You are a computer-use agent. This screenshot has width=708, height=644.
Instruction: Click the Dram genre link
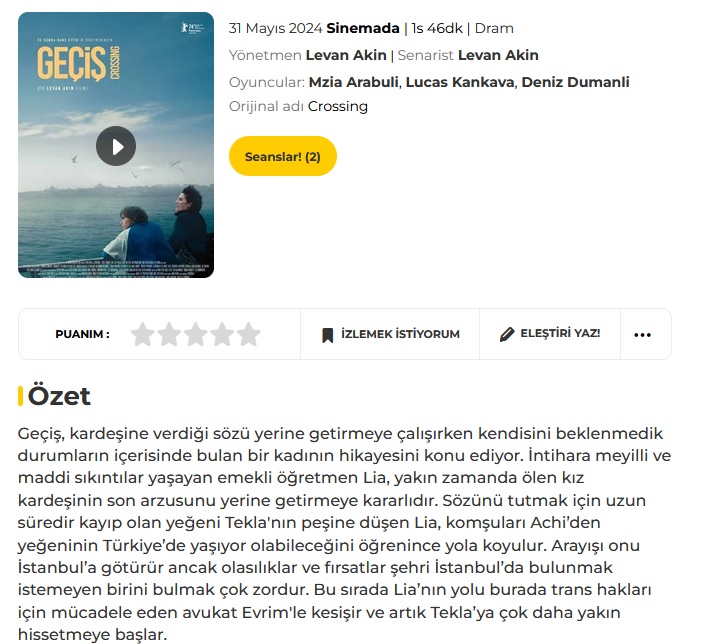(x=494, y=28)
